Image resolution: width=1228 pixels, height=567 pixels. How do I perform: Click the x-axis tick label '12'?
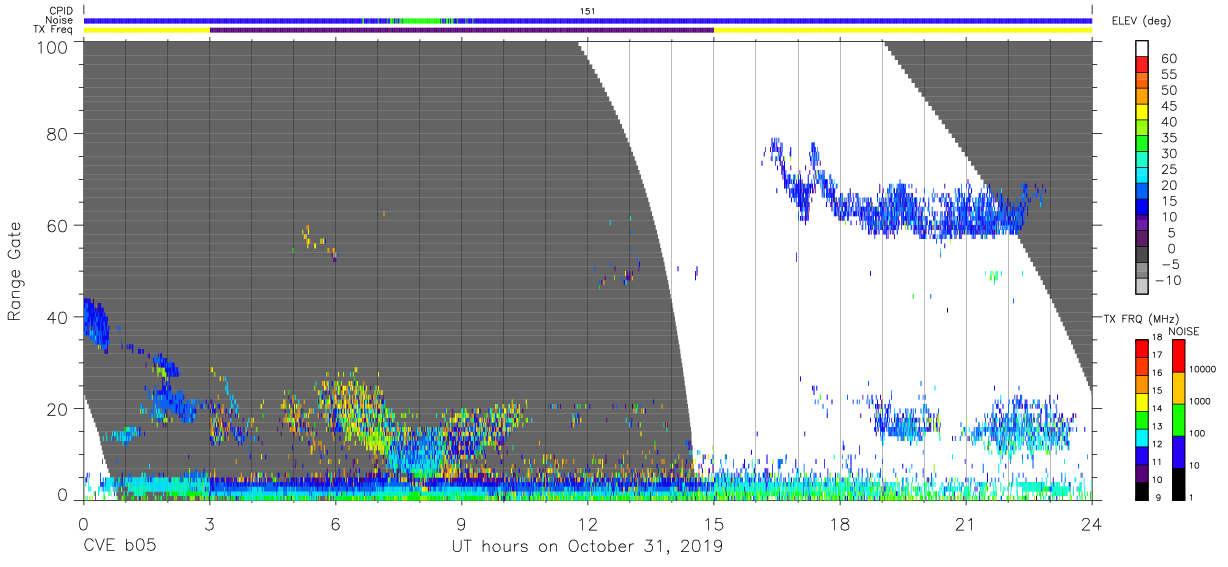587,524
